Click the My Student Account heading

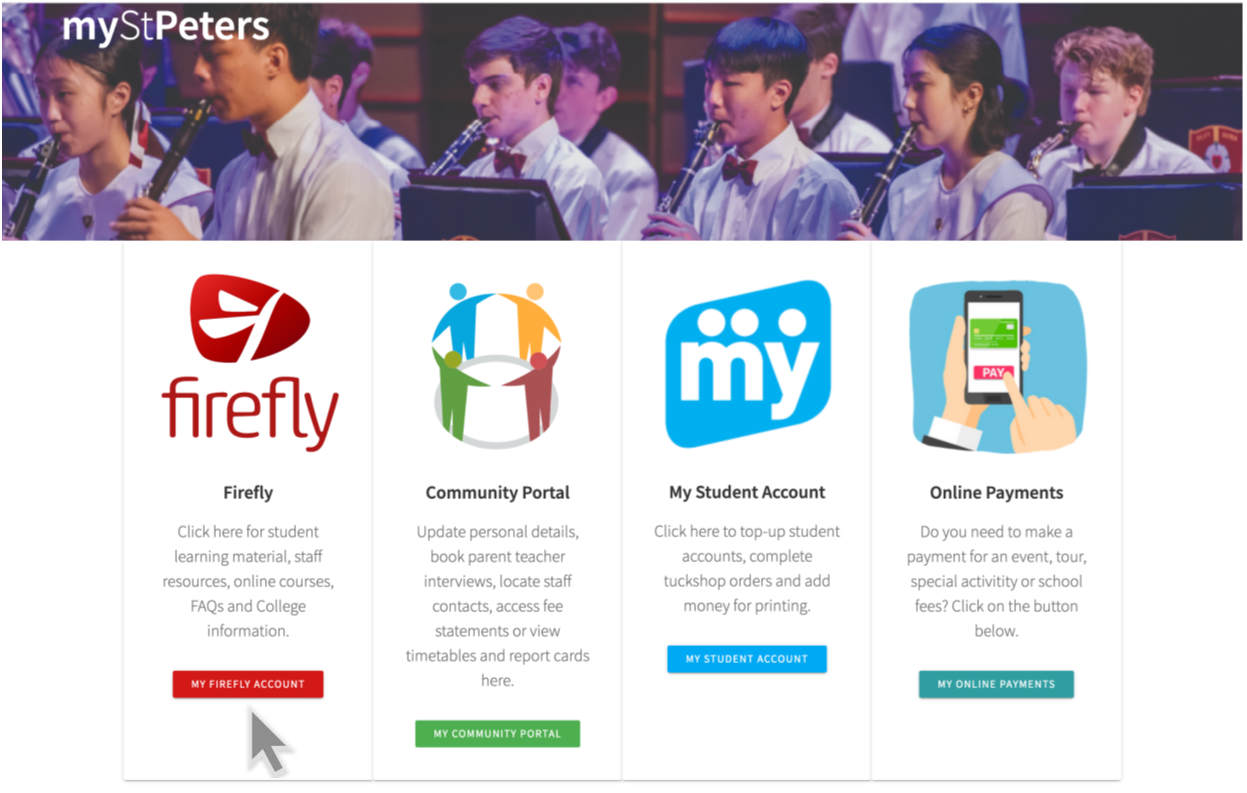click(x=747, y=492)
